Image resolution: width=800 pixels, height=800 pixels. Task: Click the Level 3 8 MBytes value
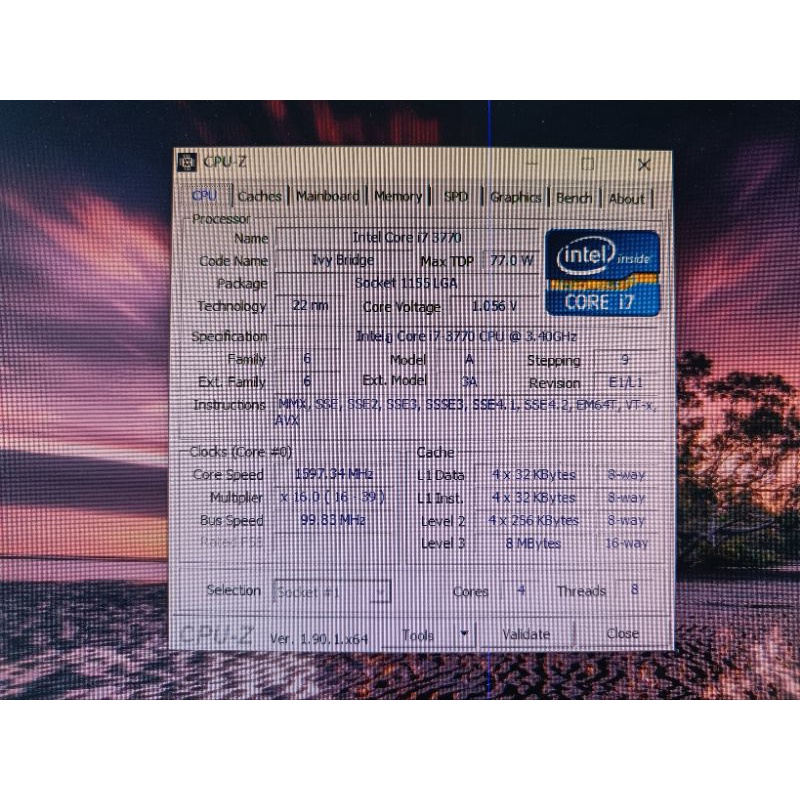[x=534, y=543]
